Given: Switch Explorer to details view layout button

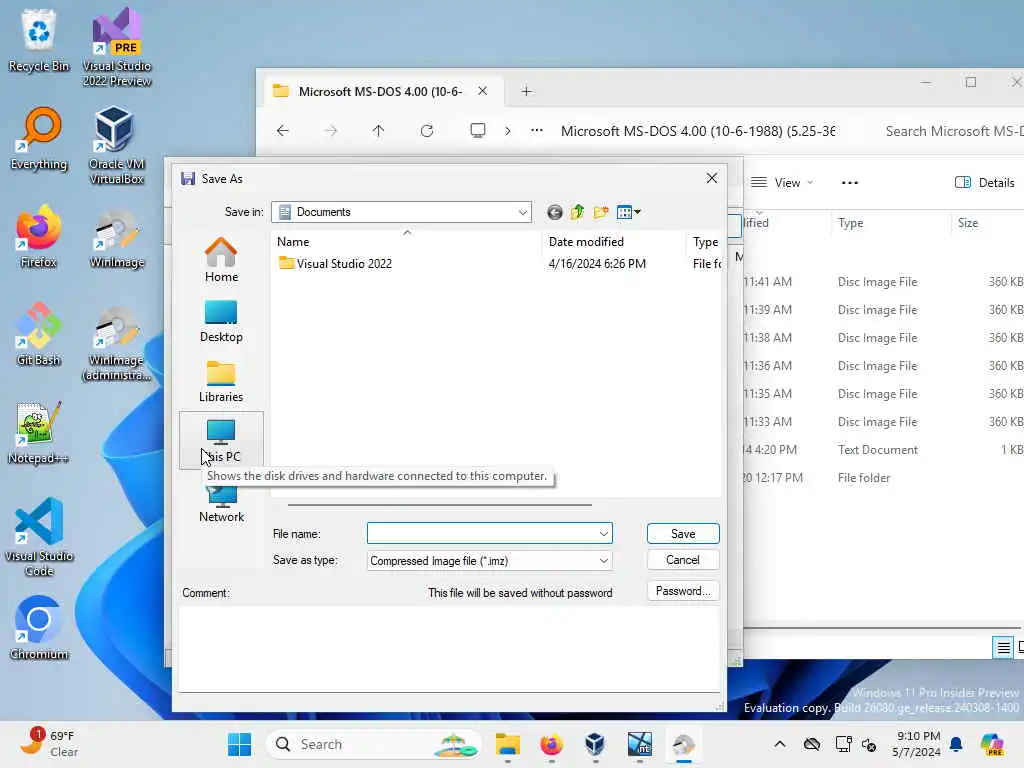Looking at the screenshot, I should [x=1003, y=647].
